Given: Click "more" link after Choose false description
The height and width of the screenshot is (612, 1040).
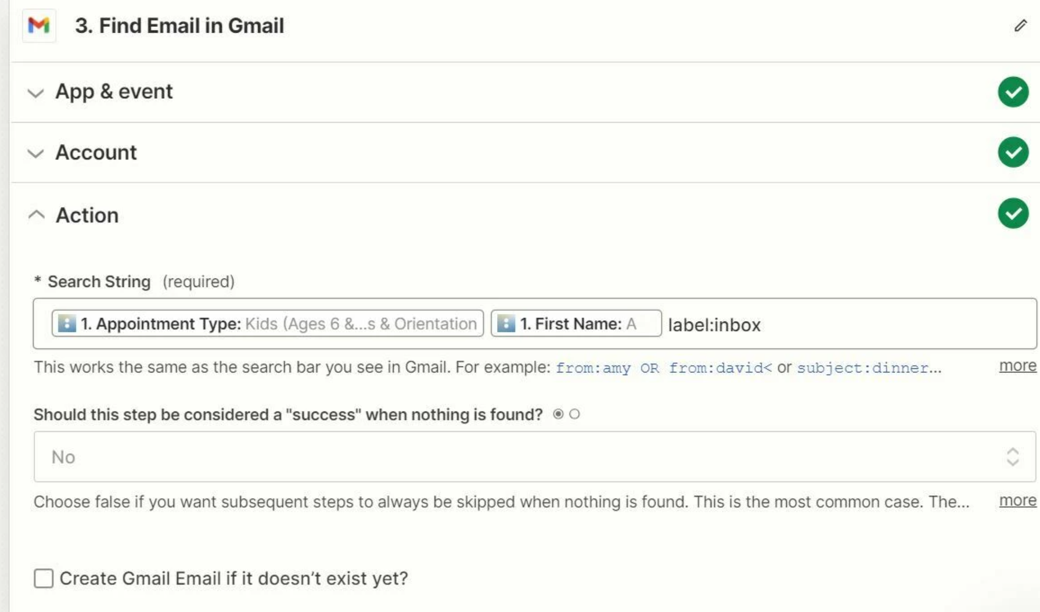Looking at the screenshot, I should click(x=1017, y=500).
